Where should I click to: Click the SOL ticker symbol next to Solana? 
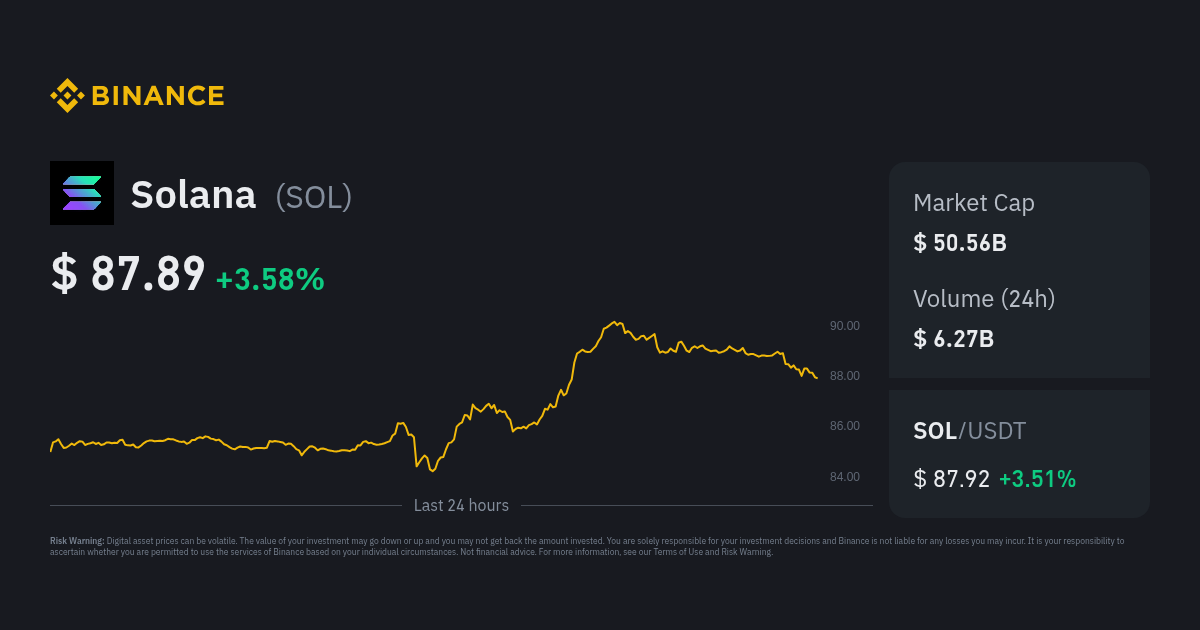(x=312, y=197)
